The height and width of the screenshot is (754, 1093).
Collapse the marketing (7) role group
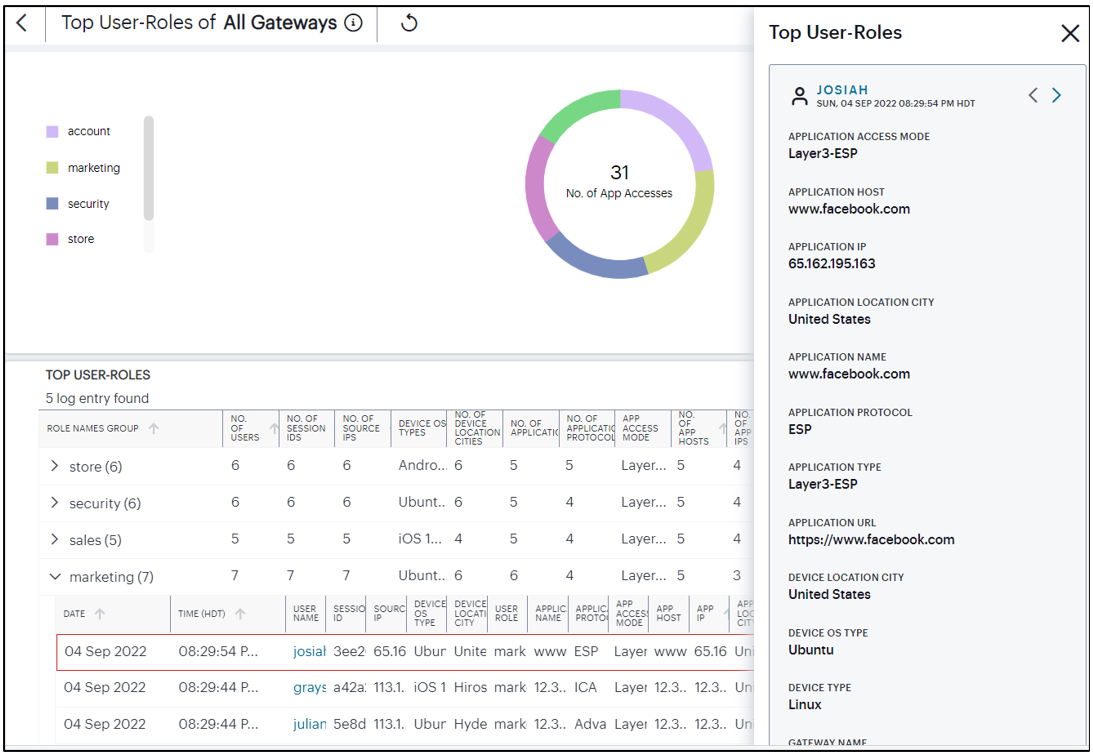coord(55,576)
